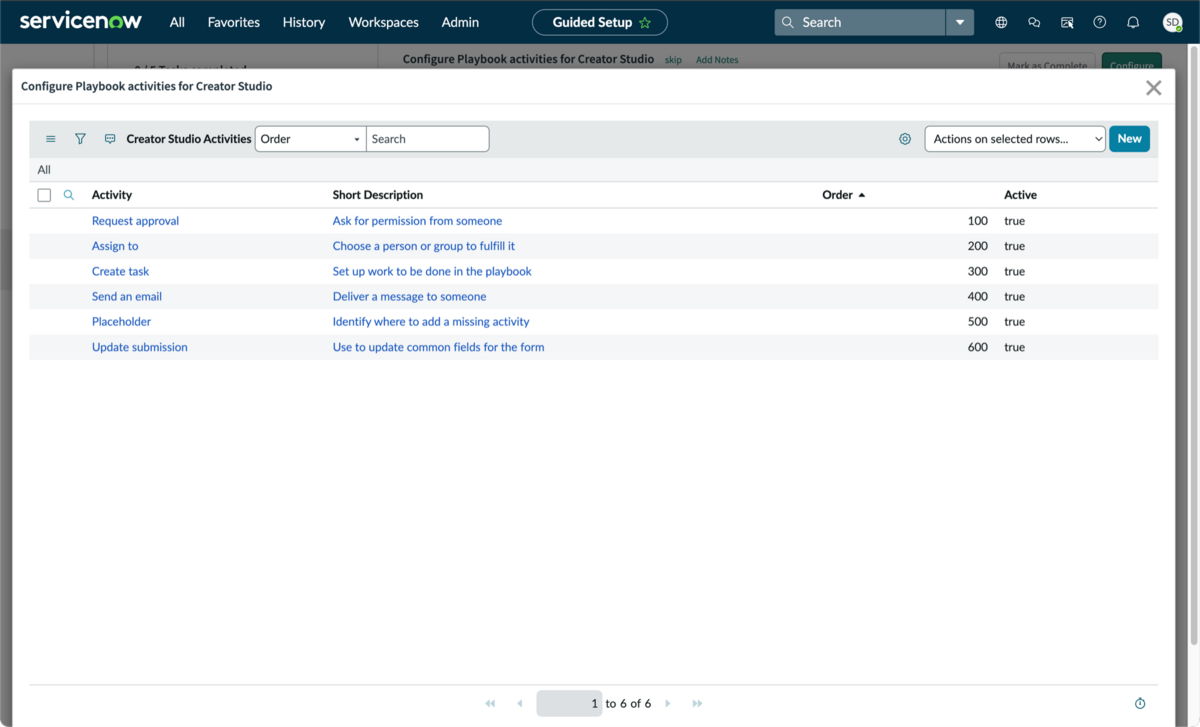Image resolution: width=1200 pixels, height=727 pixels.
Task: Click the skip link behind the dialog
Action: tap(673, 60)
